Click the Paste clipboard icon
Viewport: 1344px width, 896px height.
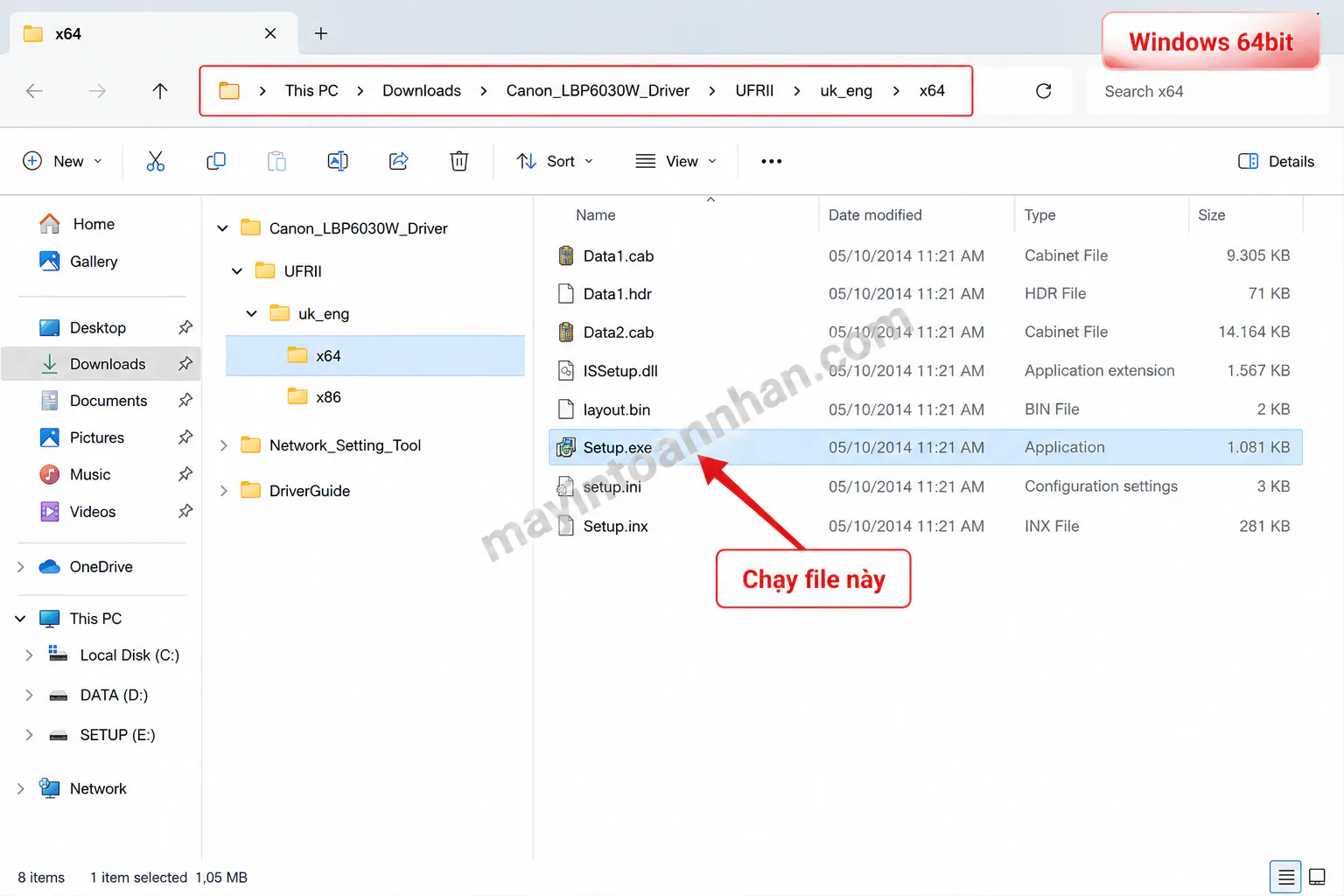click(x=276, y=161)
